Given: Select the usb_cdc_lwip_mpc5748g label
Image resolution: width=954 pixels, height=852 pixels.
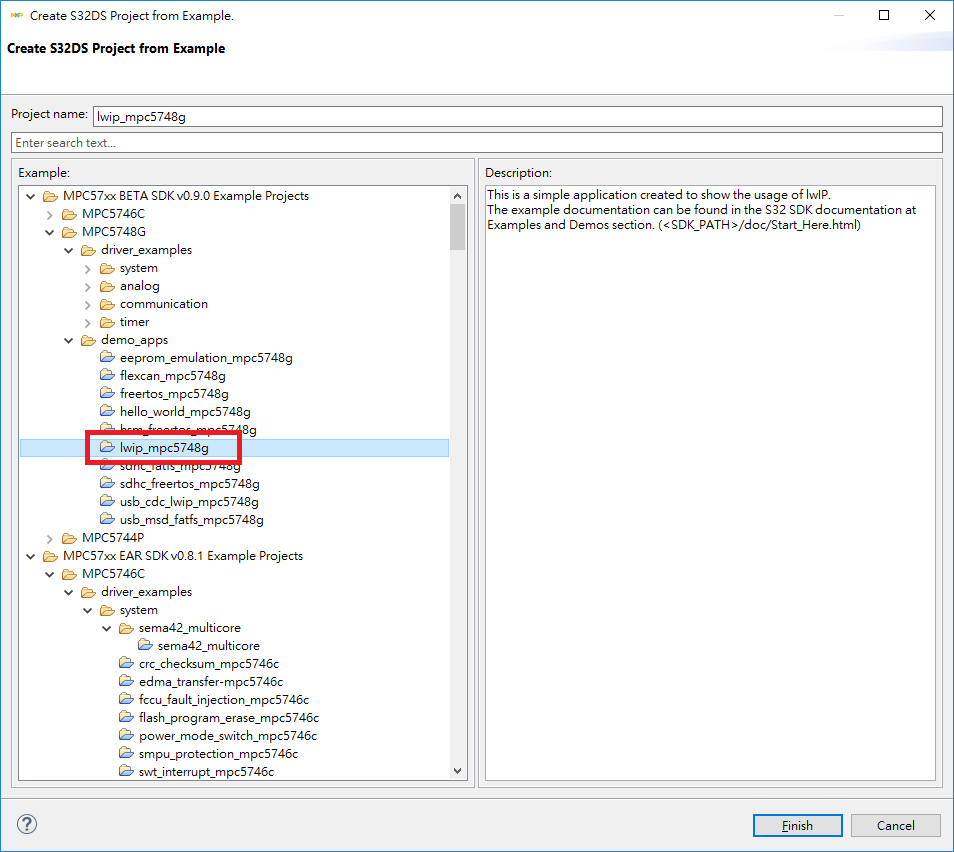Looking at the screenshot, I should point(189,502).
